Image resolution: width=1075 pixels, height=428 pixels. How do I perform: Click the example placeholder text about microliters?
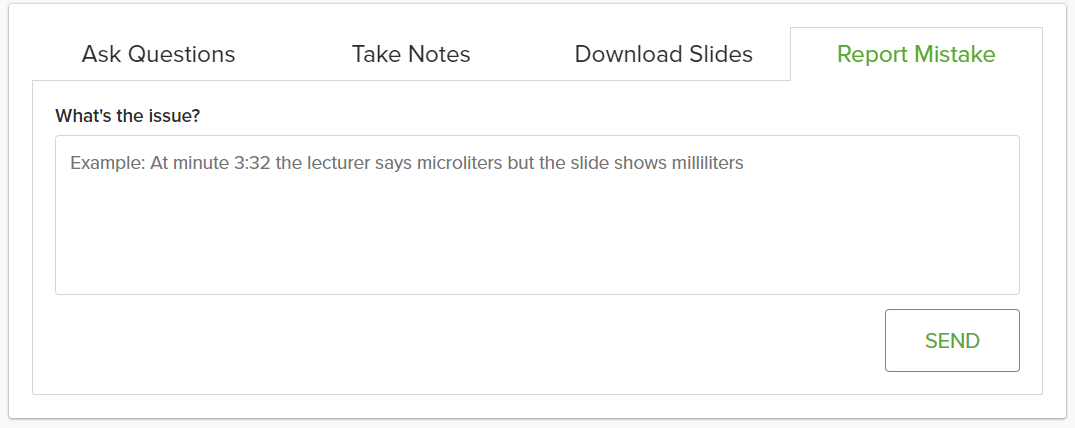pos(407,164)
